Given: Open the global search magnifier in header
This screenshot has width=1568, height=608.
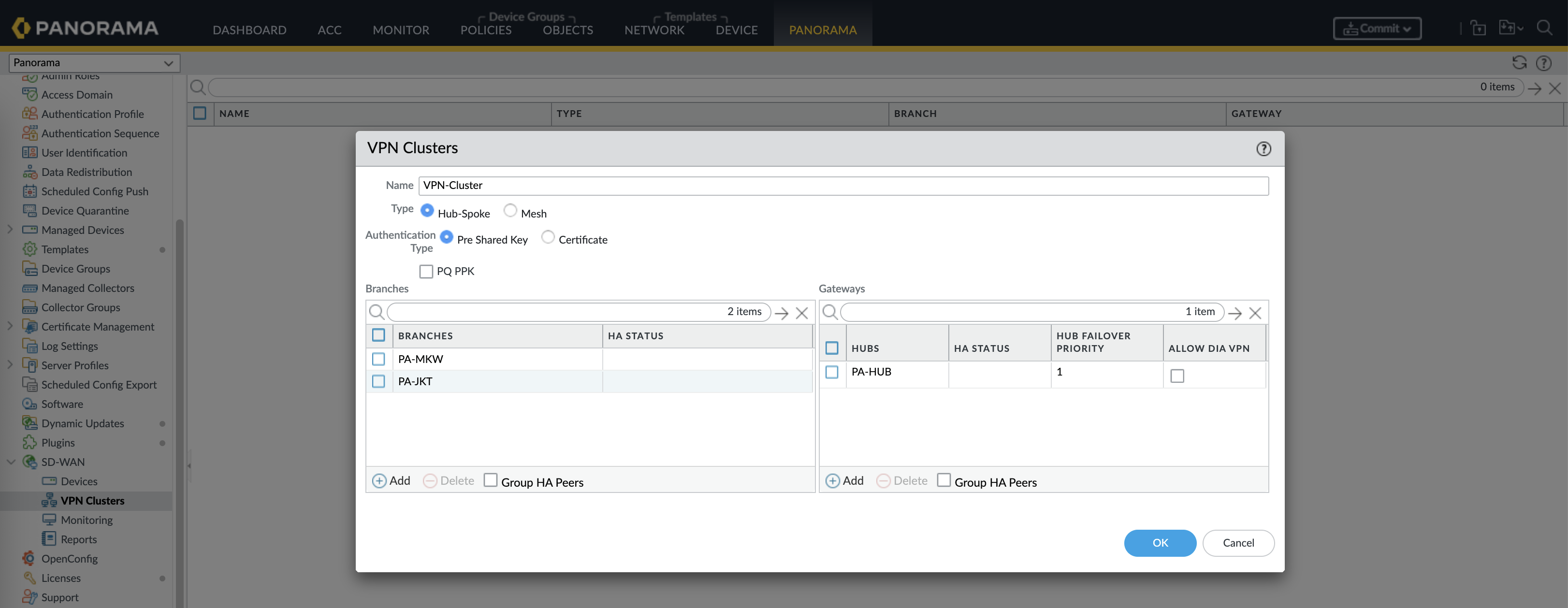Looking at the screenshot, I should pos(1544,28).
